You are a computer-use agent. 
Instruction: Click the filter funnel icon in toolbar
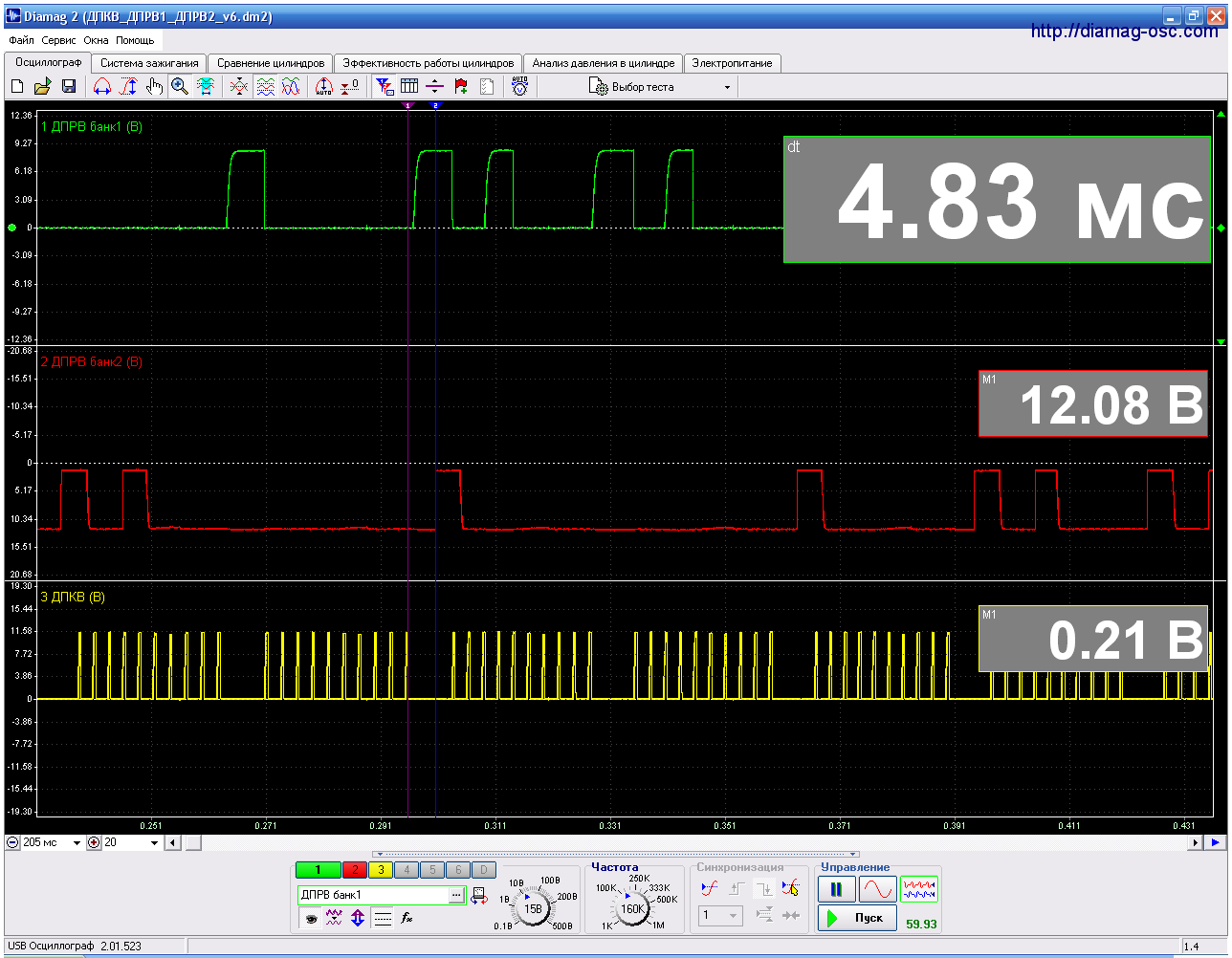pyautogui.click(x=385, y=87)
